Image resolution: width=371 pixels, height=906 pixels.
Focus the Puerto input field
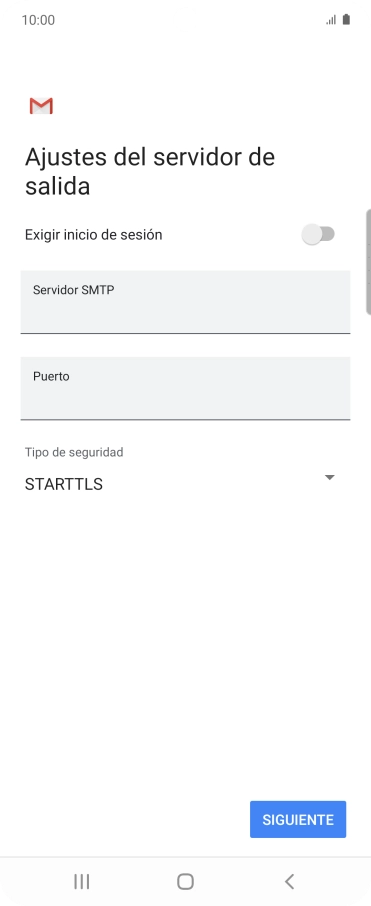(x=186, y=388)
